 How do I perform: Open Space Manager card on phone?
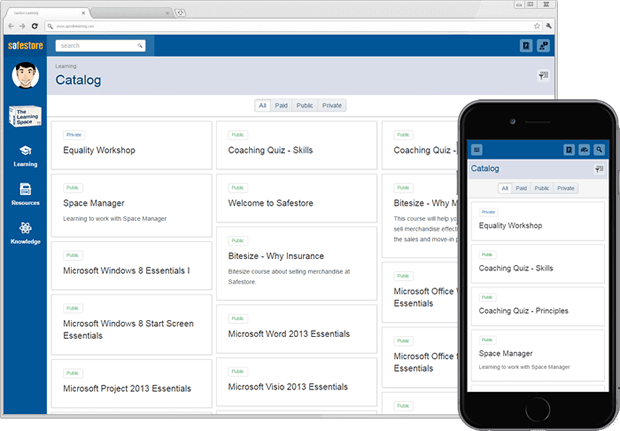coord(538,355)
